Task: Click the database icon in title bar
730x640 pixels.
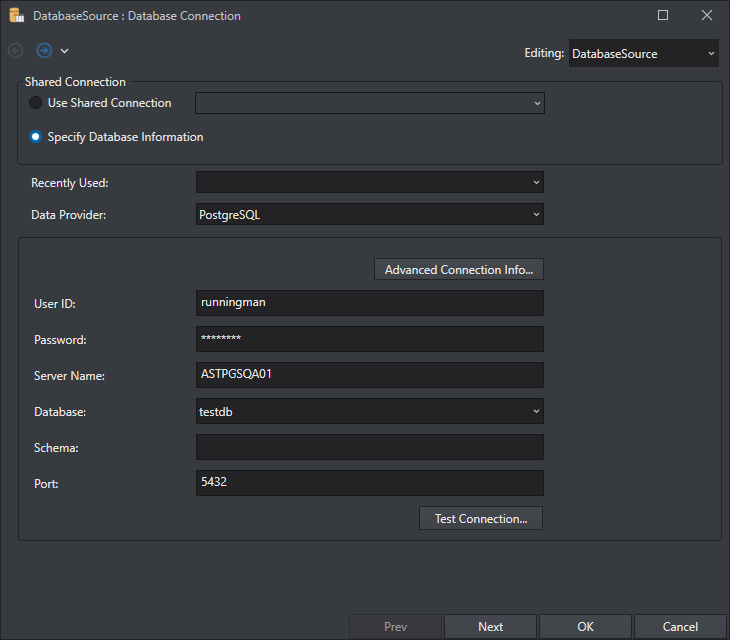Action: 16,16
